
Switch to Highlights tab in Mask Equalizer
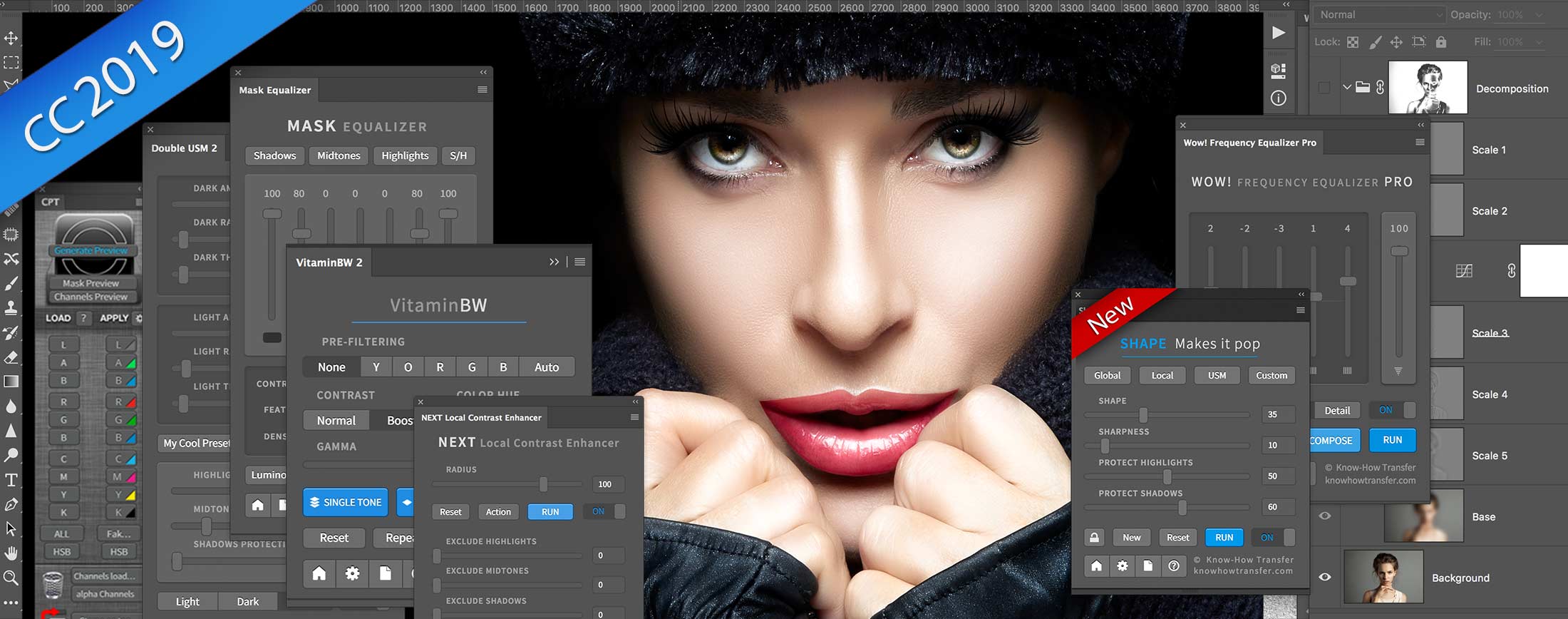[x=405, y=155]
